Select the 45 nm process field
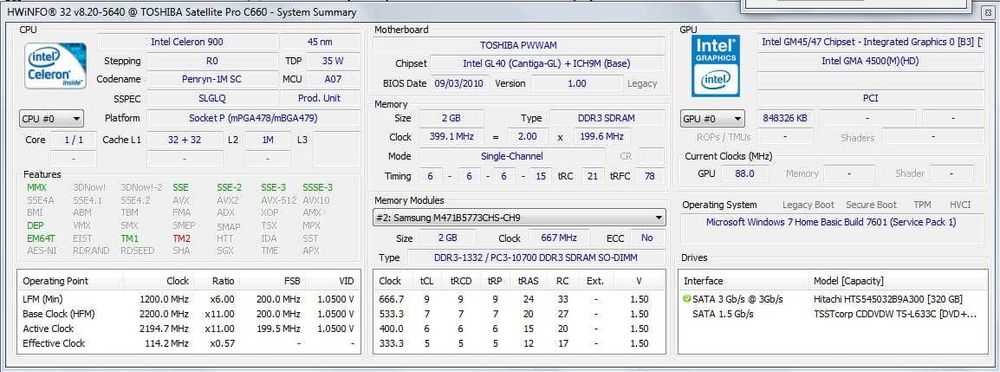The height and width of the screenshot is (372, 1000). tap(320, 42)
